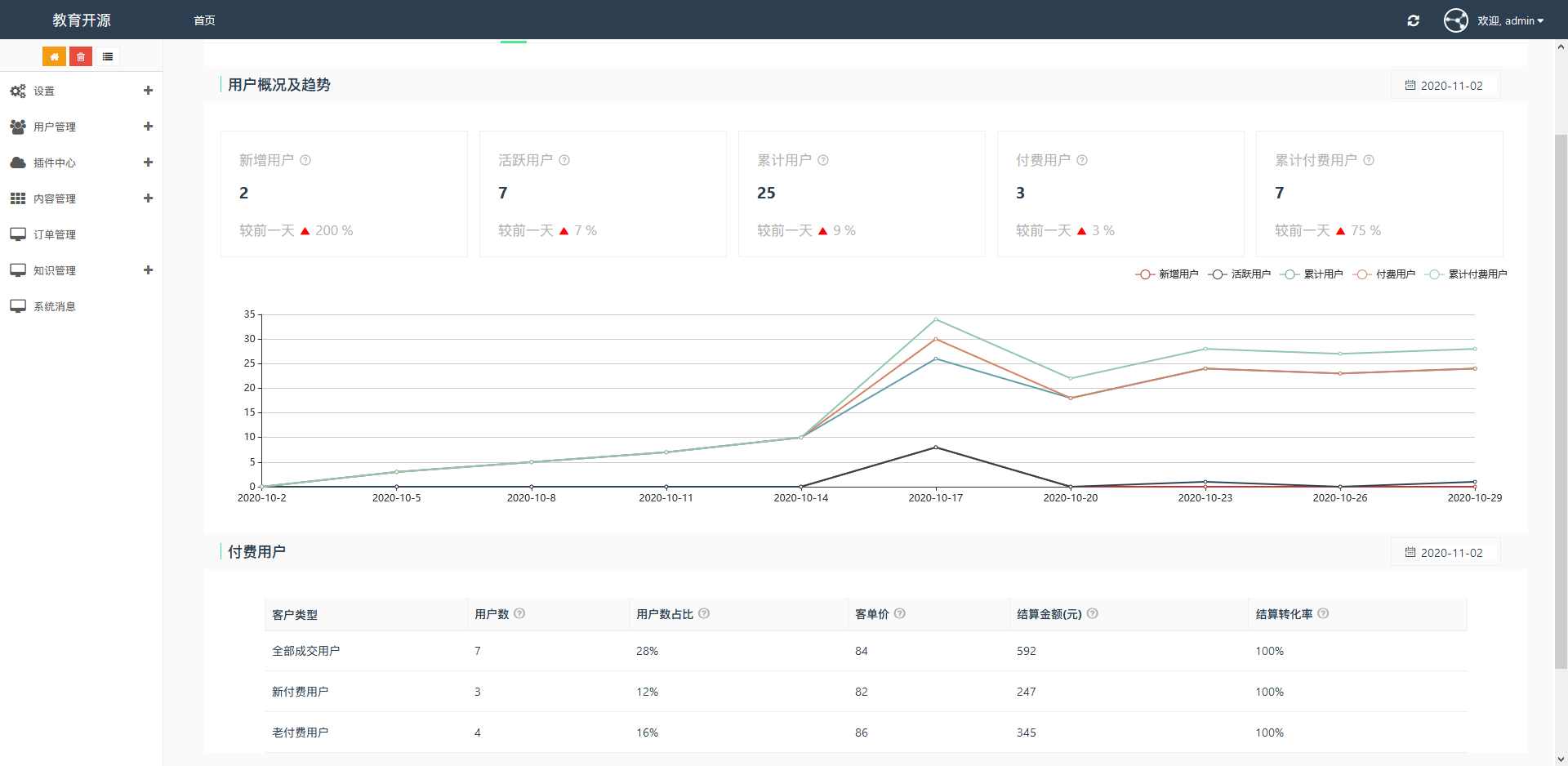1568x766 pixels.
Task: Click the monitor icon beside 订单管理
Action: coord(18,234)
